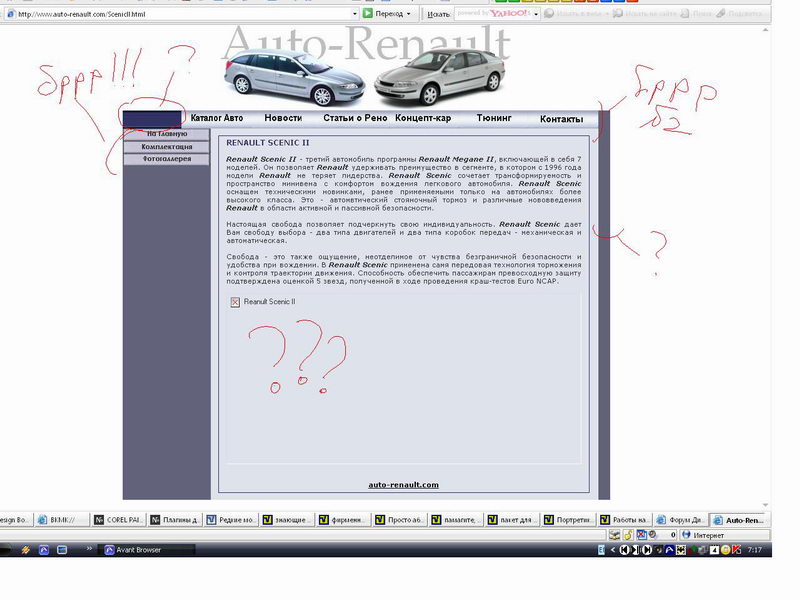The image size is (800, 600).
Task: Expand hidden system tray icons arrow
Action: (x=613, y=549)
